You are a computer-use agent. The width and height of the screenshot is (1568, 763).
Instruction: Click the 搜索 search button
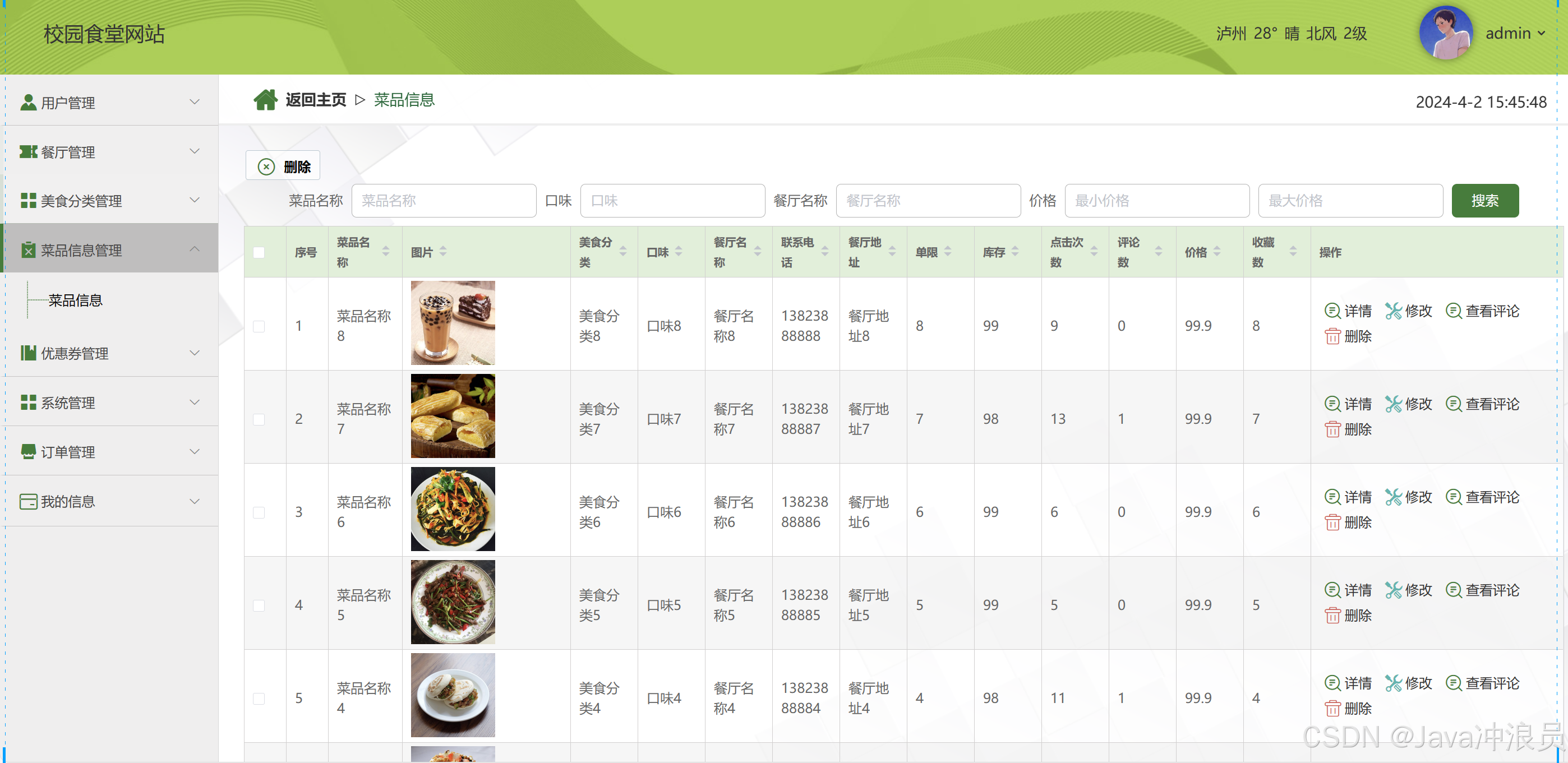pyautogui.click(x=1484, y=200)
